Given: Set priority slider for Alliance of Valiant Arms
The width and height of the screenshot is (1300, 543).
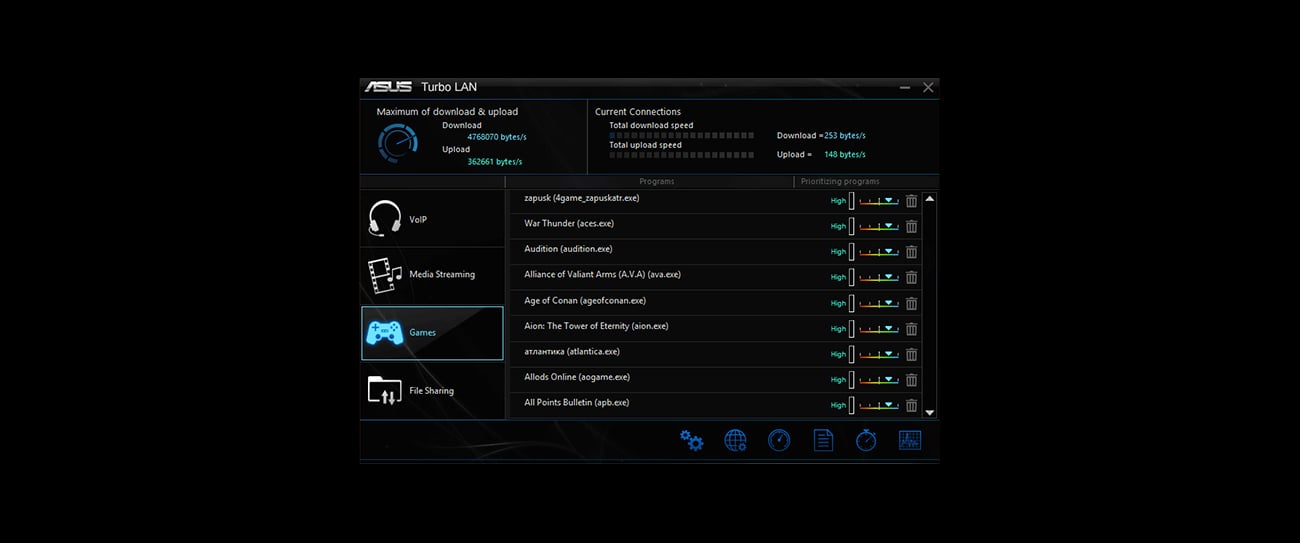Looking at the screenshot, I should click(x=879, y=278).
